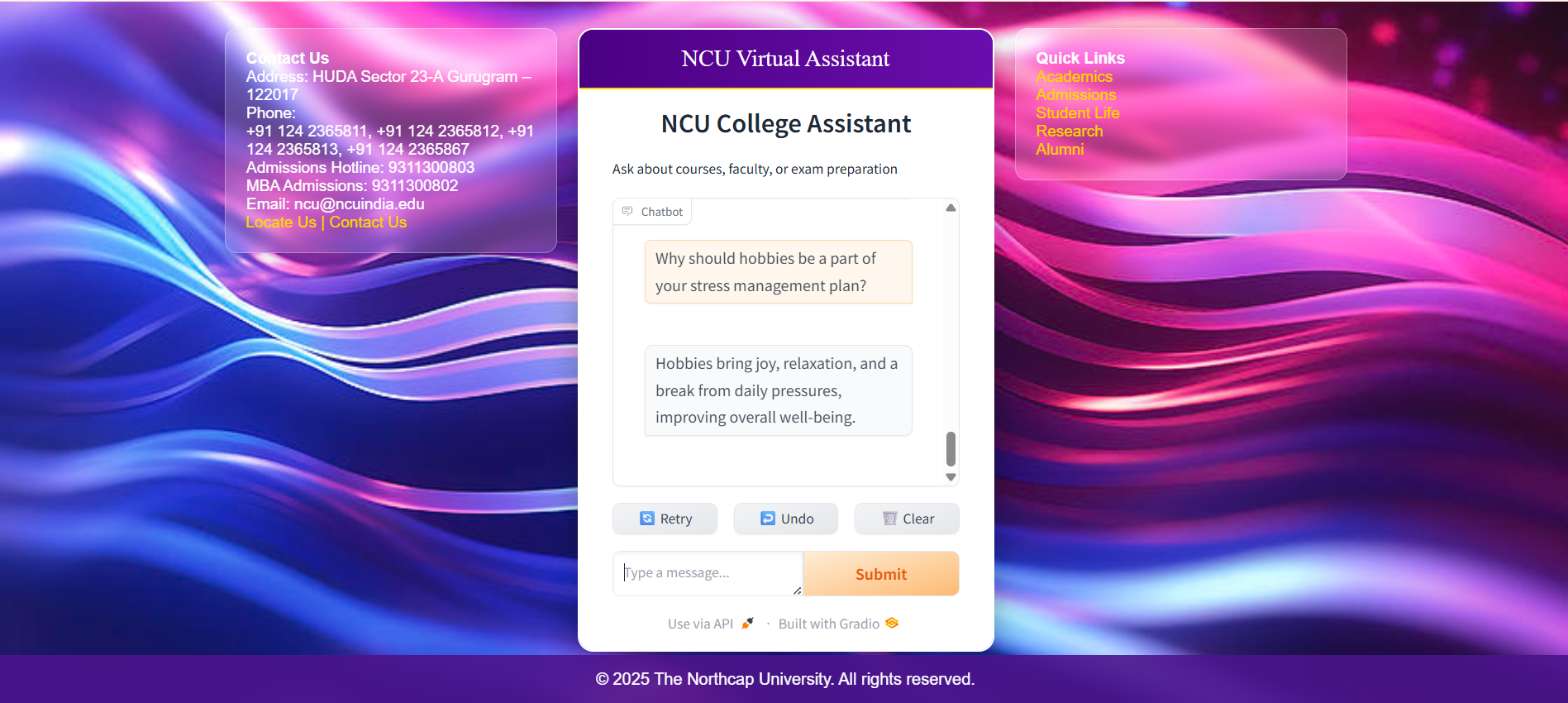Open the Academics quick link

click(x=1074, y=77)
